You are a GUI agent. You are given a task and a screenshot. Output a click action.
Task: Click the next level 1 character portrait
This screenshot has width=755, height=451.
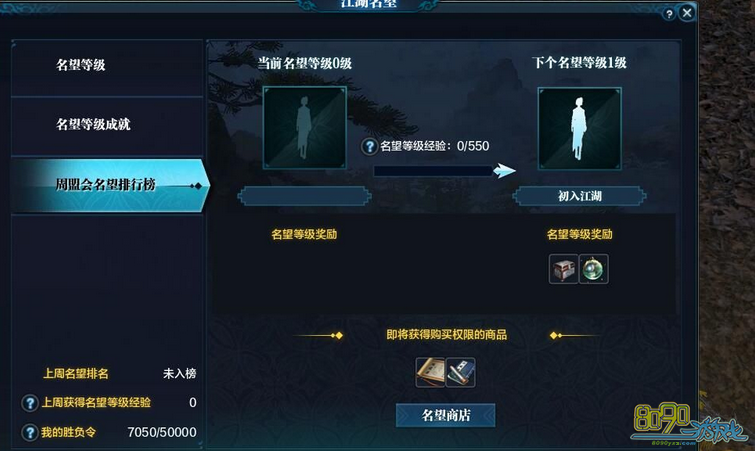point(579,129)
